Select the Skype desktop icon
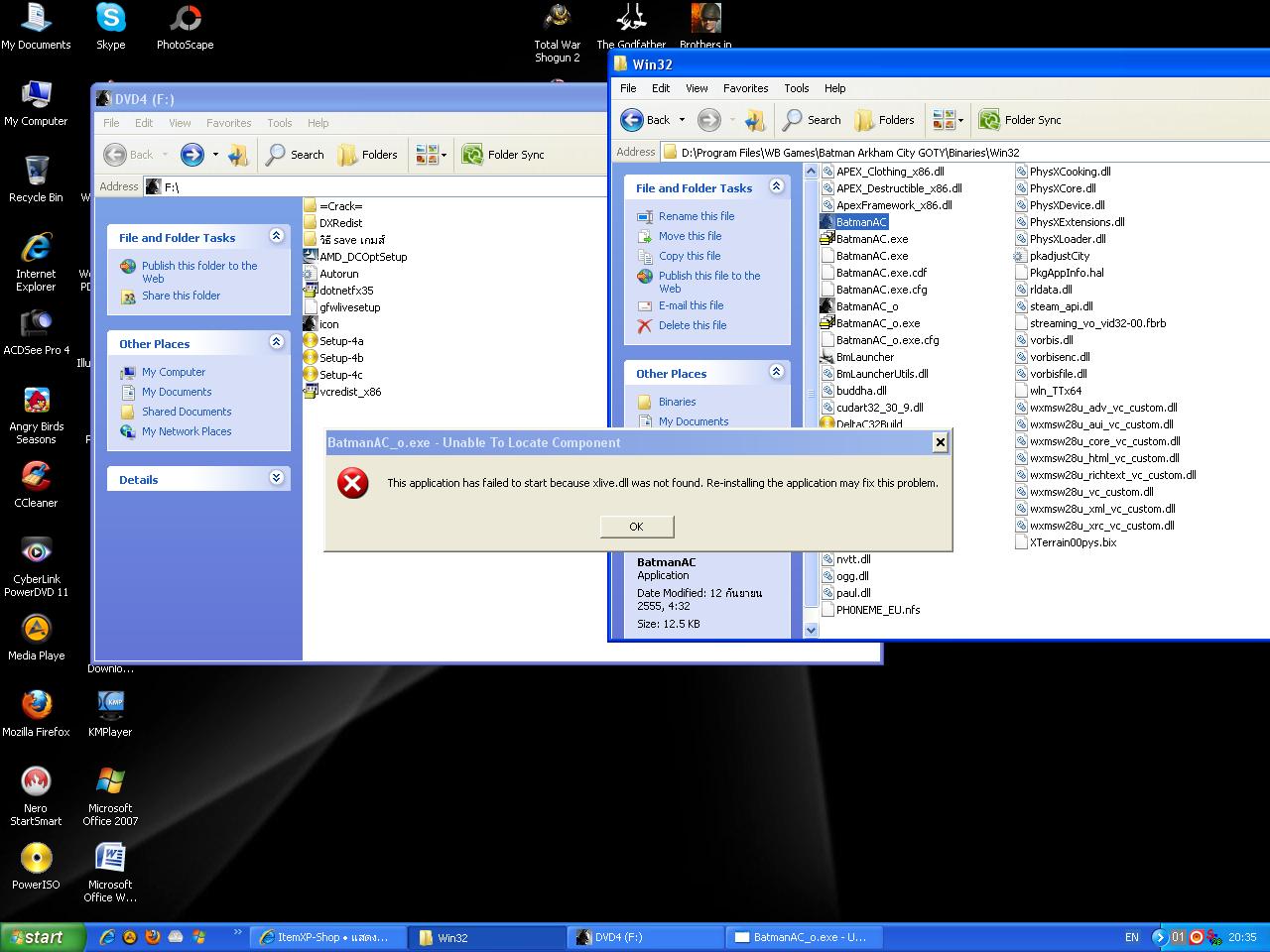The width and height of the screenshot is (1270, 952). 110,27
